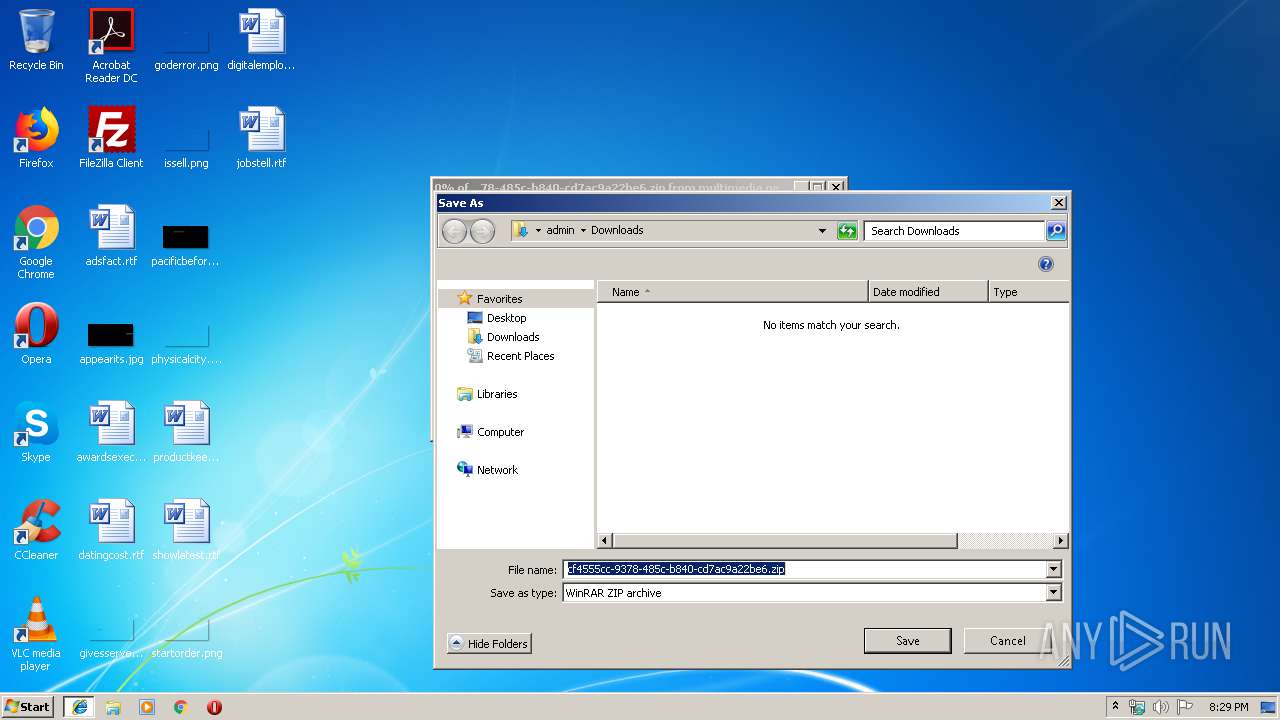Image resolution: width=1280 pixels, height=720 pixels.
Task: Go forward using the forward arrow
Action: 482,231
